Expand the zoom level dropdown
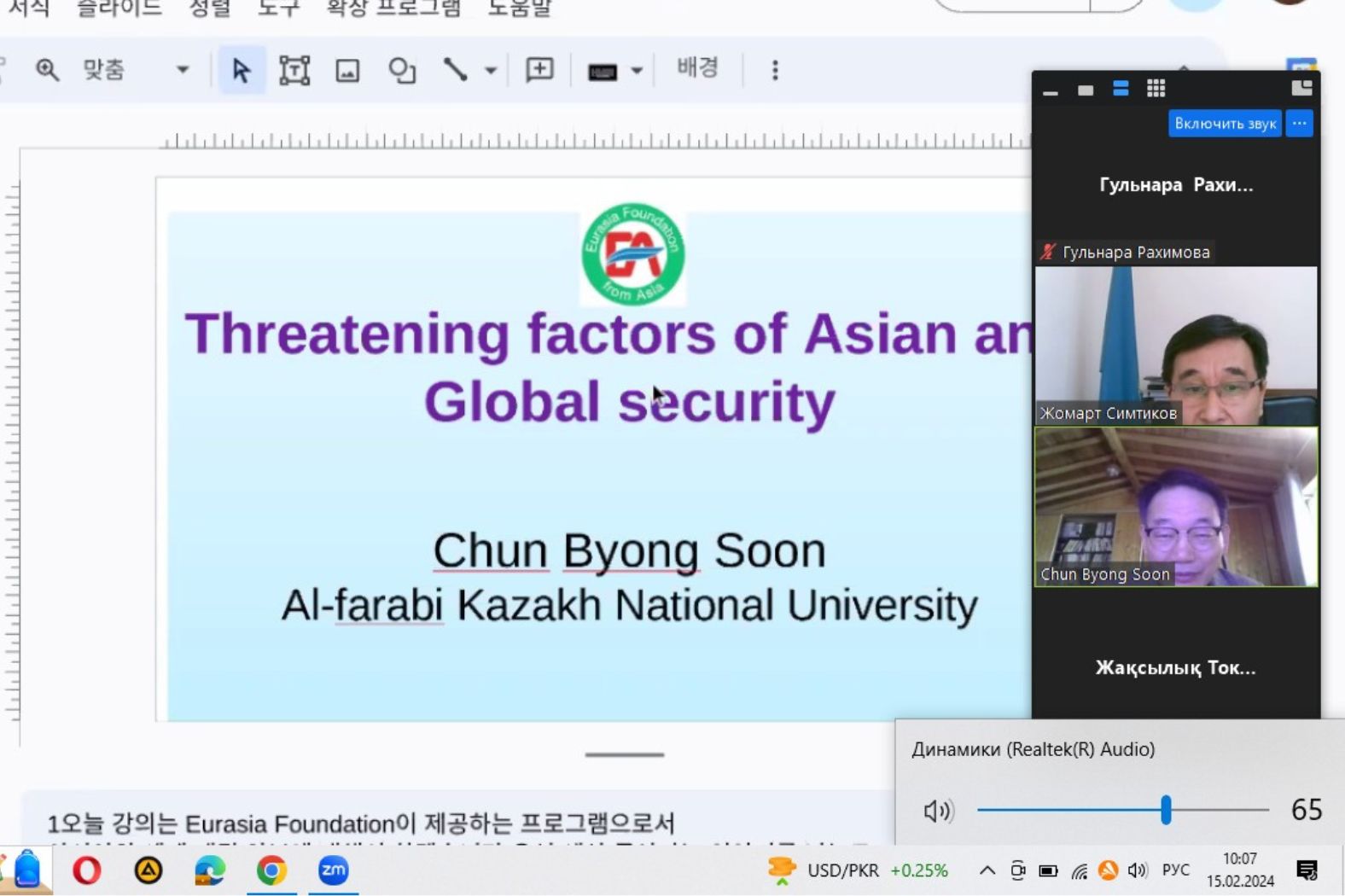 [x=182, y=70]
